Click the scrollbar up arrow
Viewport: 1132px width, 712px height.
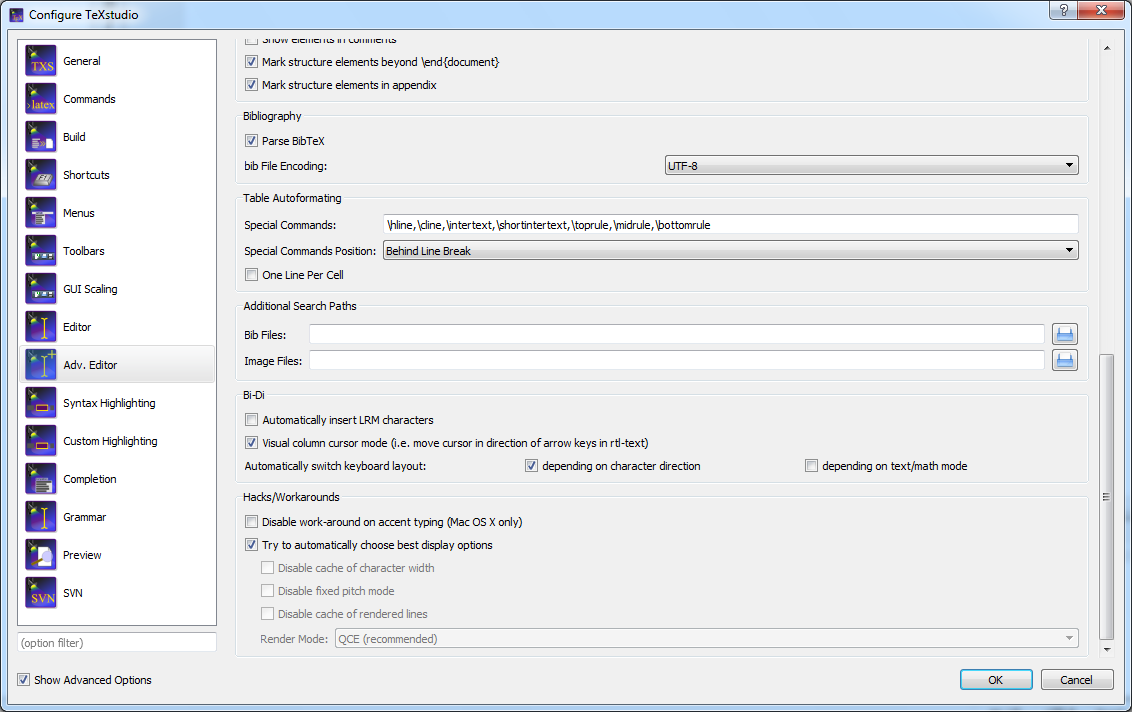[1107, 48]
